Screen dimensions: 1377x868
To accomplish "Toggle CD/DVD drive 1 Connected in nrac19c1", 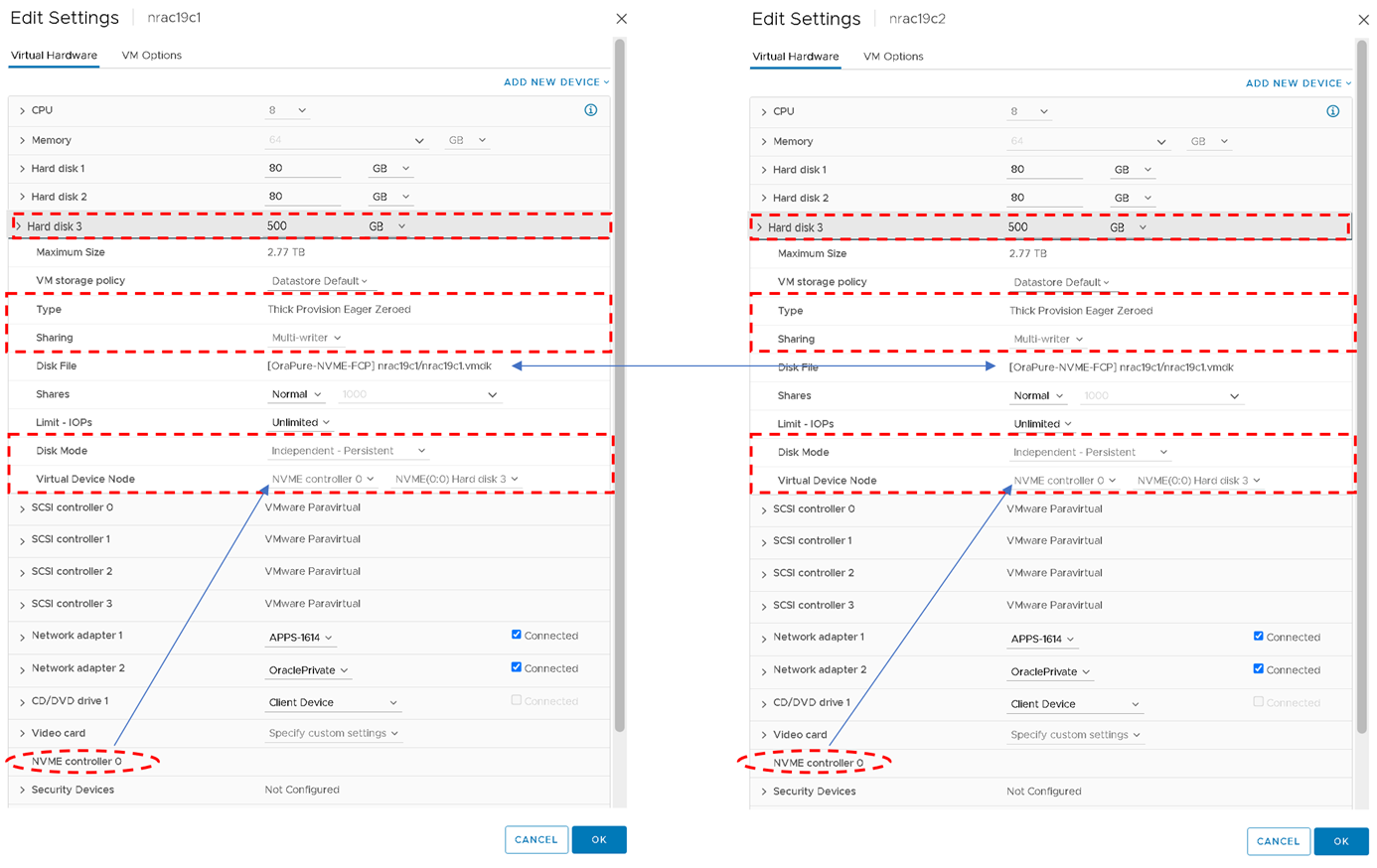I will coord(516,700).
